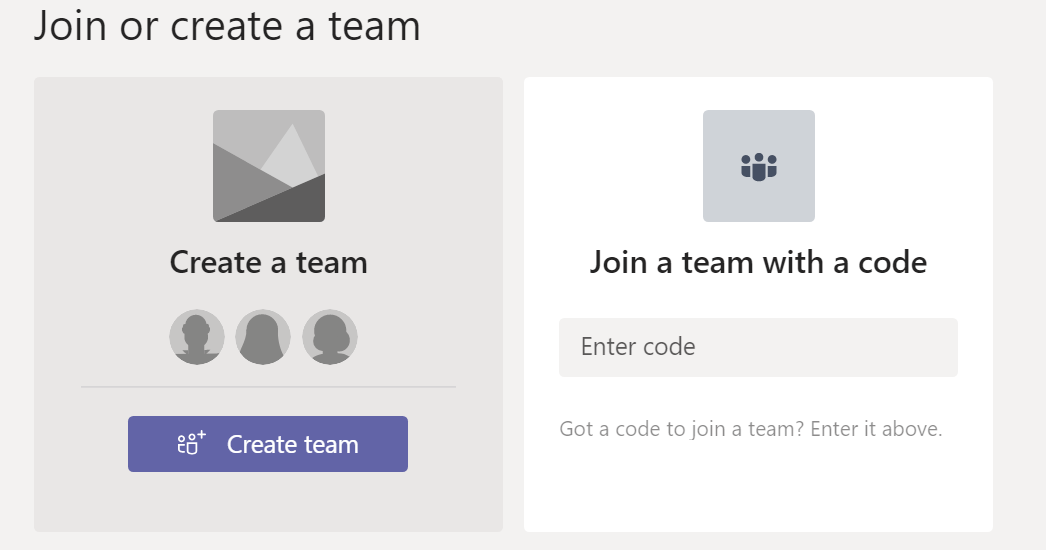1047x550 pixels.
Task: Click the white Join a team card's blank area below hint
Action: tap(758, 487)
